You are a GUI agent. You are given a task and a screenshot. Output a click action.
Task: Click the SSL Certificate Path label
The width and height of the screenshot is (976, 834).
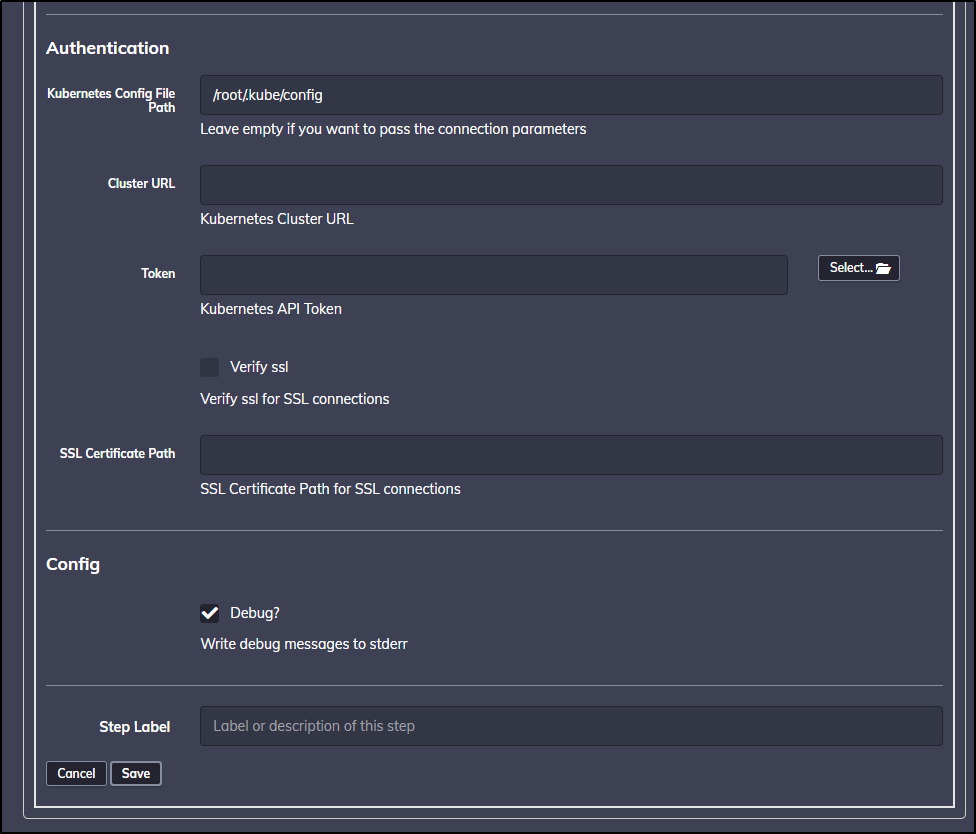click(117, 453)
